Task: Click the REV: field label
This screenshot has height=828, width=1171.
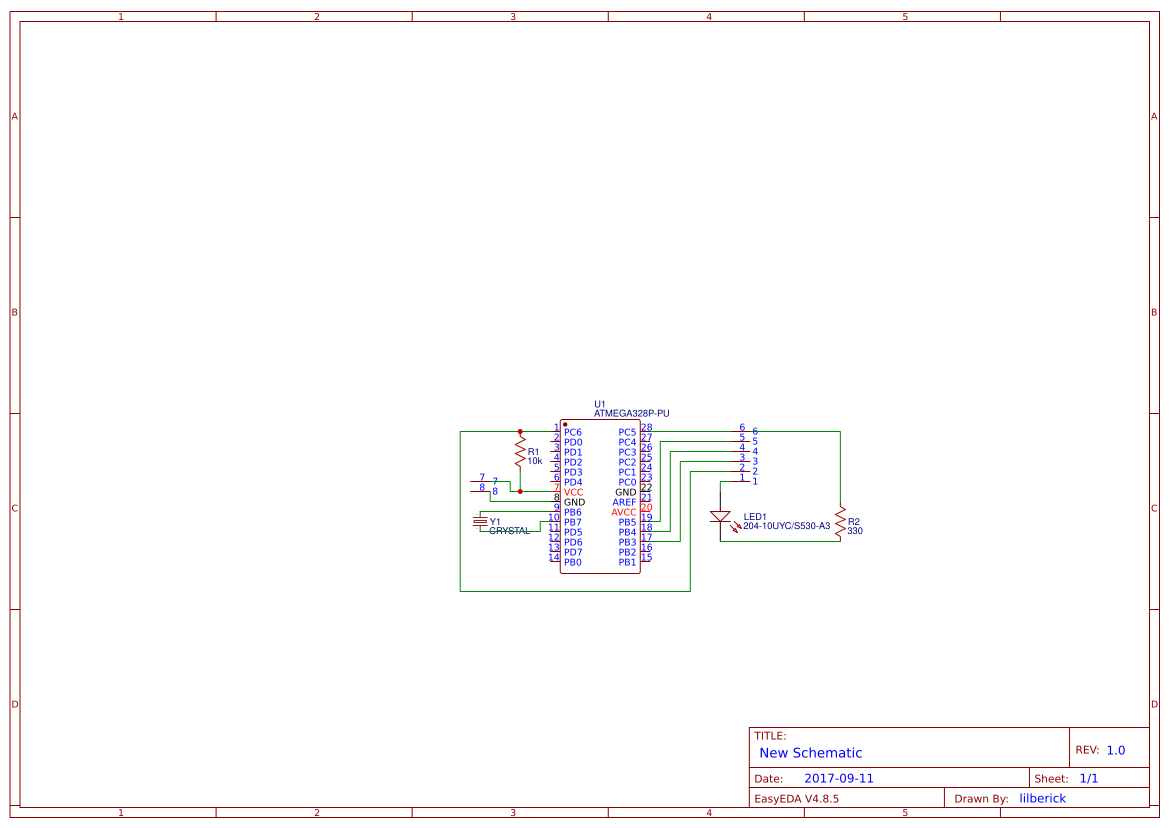Action: click(x=1087, y=750)
